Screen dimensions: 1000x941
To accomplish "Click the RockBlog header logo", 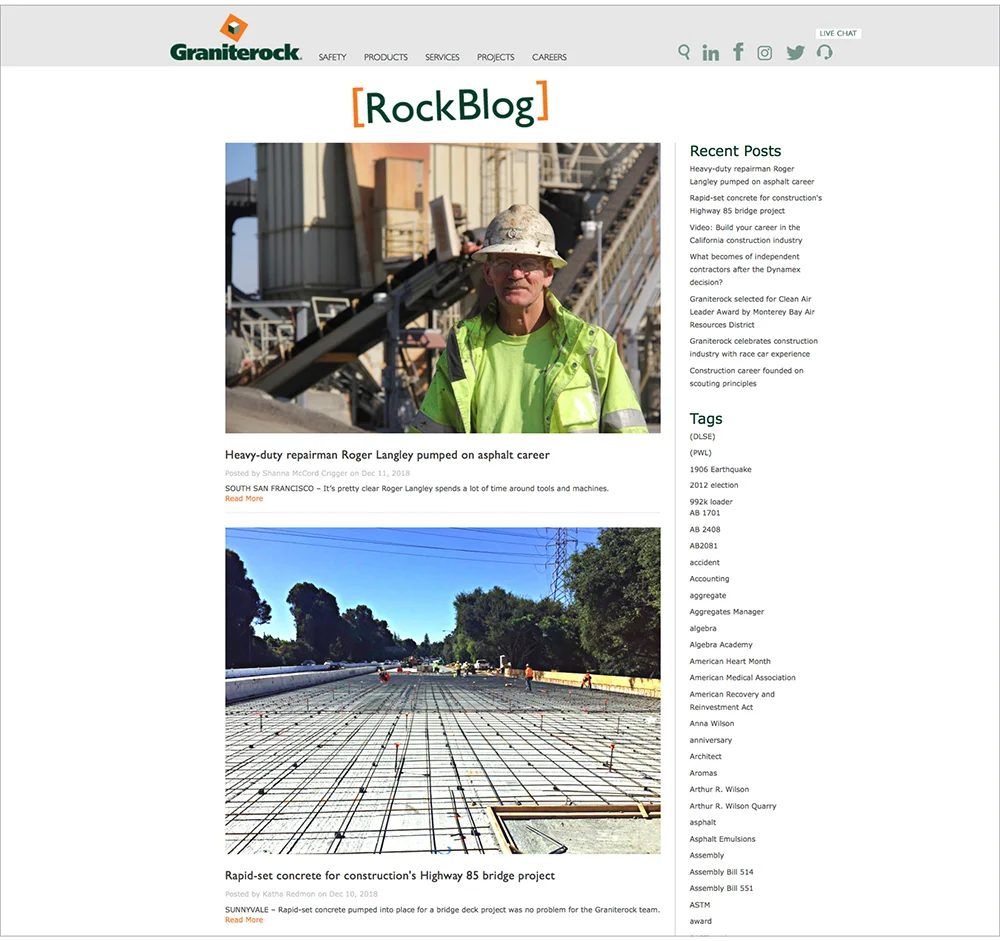I will (450, 105).
